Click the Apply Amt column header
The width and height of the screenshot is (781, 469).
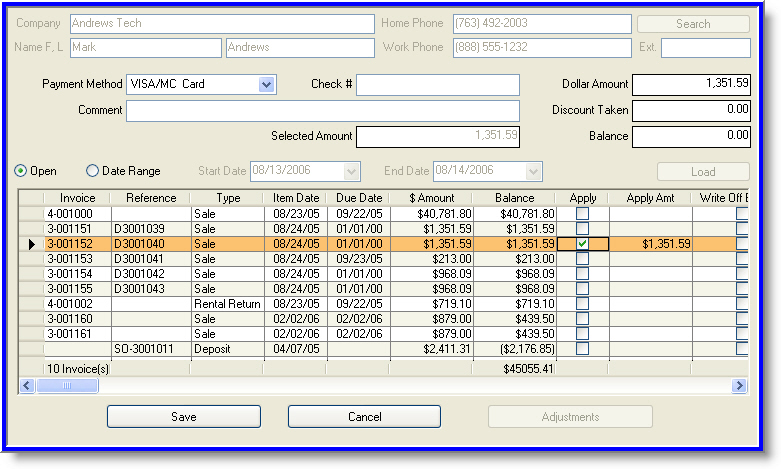[650, 198]
